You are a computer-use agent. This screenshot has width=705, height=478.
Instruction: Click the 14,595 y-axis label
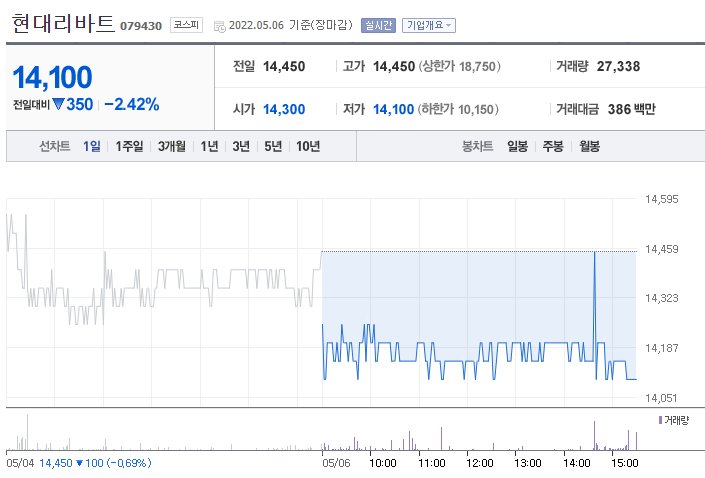coord(661,199)
